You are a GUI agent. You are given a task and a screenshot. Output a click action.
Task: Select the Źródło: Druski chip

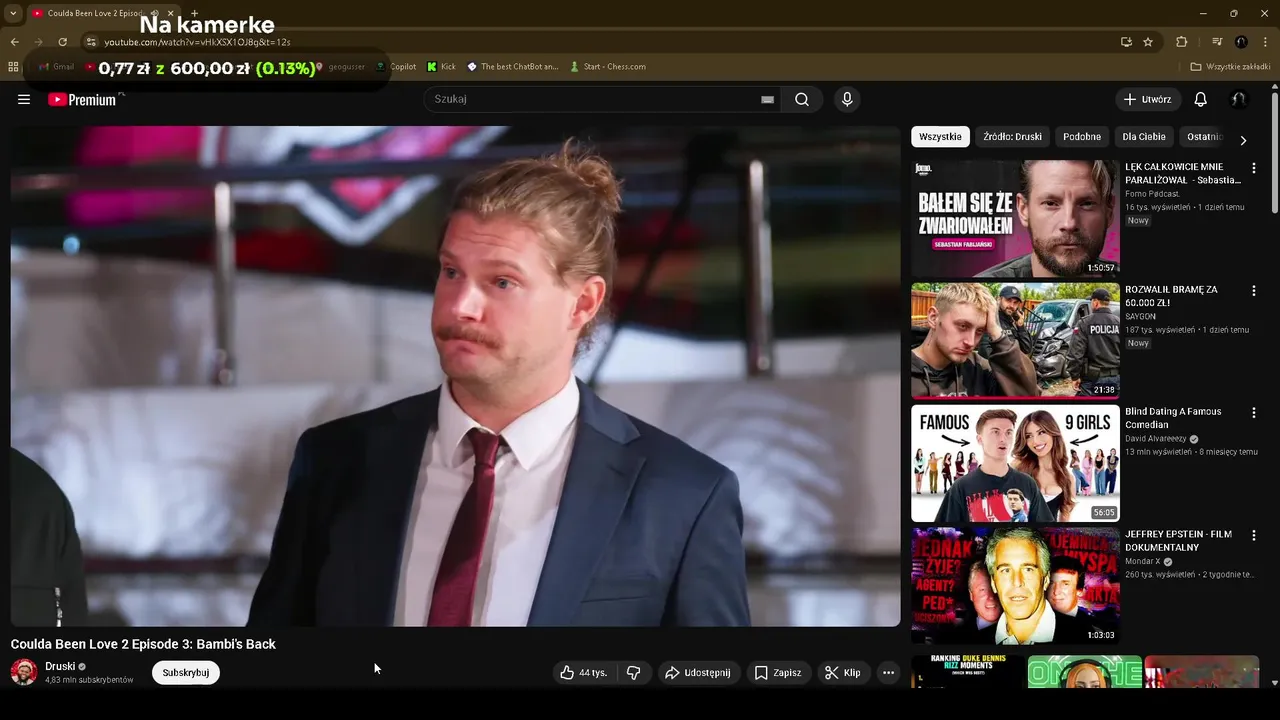click(x=1012, y=137)
